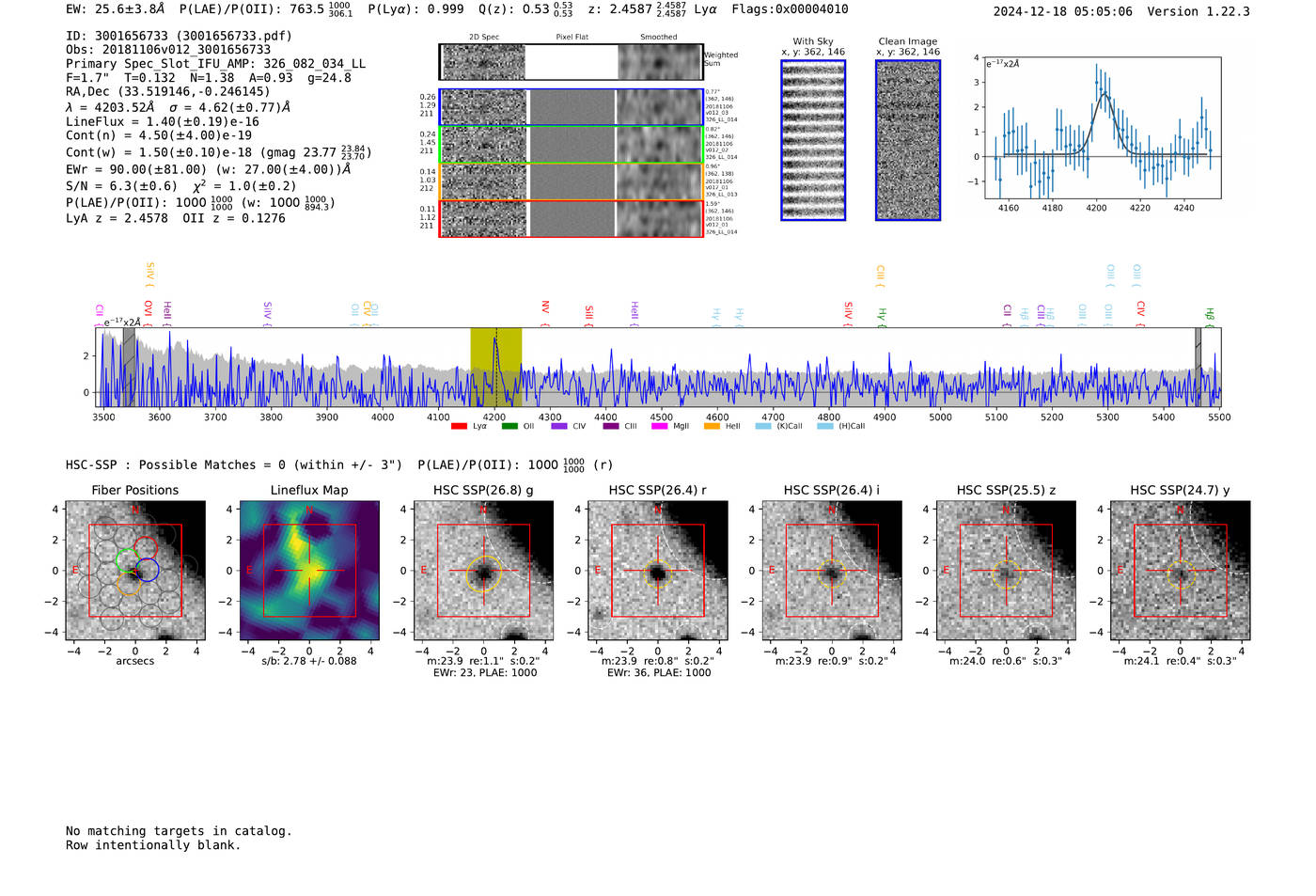
Task: Click the red Lyα legend swatch
Action: click(x=459, y=427)
